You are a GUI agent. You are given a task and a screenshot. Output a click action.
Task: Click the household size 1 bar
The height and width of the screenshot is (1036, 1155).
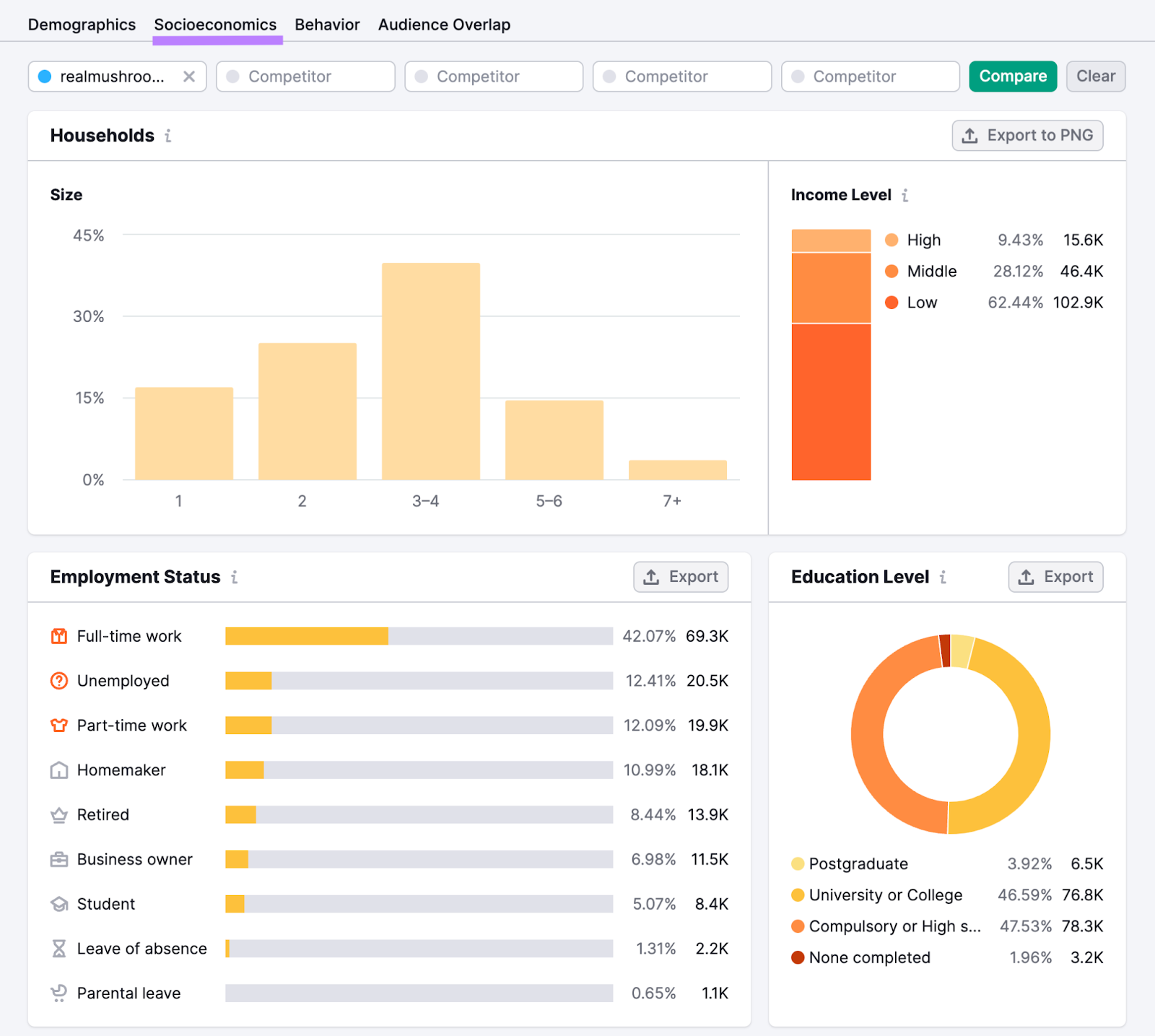click(x=184, y=434)
